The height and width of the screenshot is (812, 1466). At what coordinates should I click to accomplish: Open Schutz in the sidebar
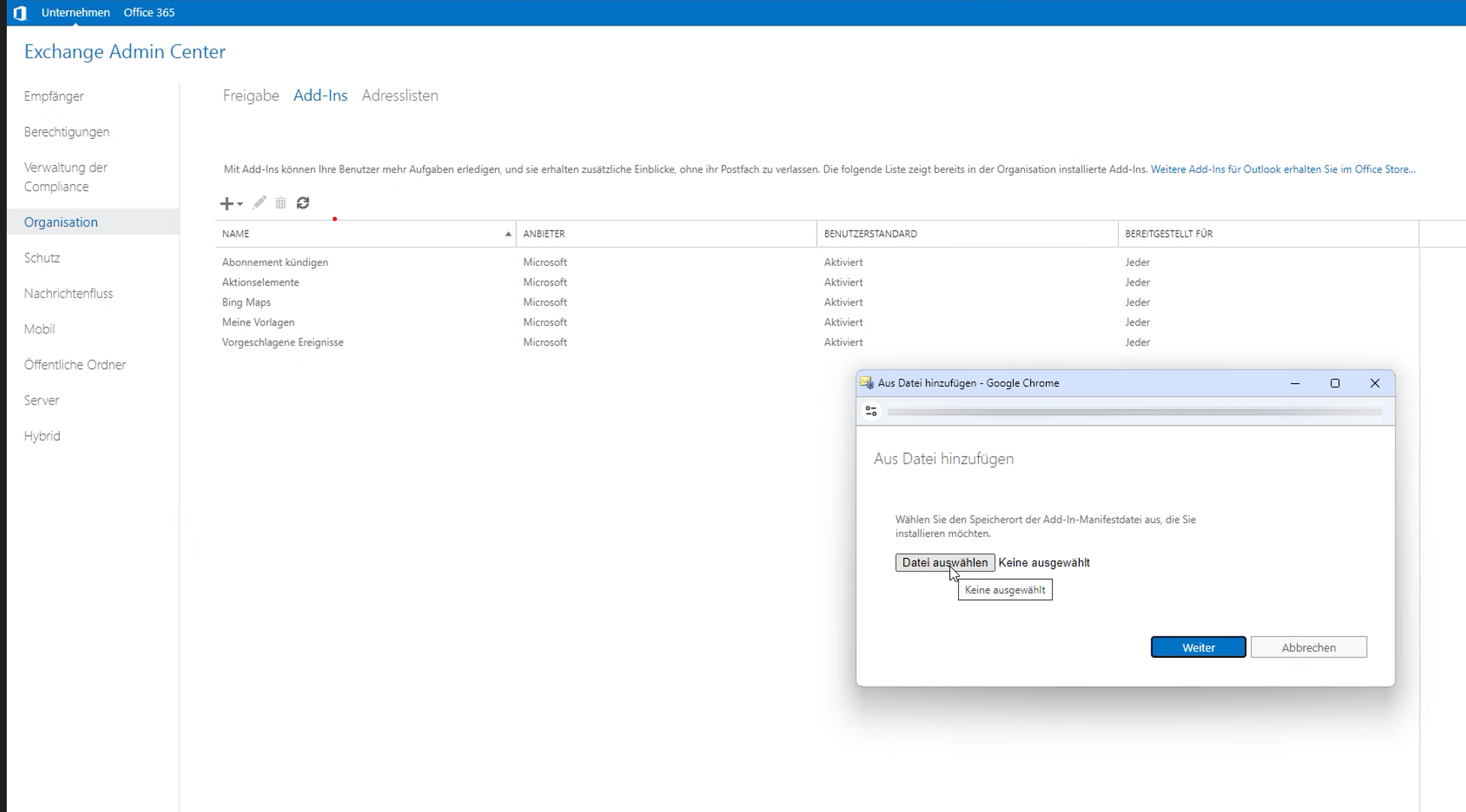point(42,258)
